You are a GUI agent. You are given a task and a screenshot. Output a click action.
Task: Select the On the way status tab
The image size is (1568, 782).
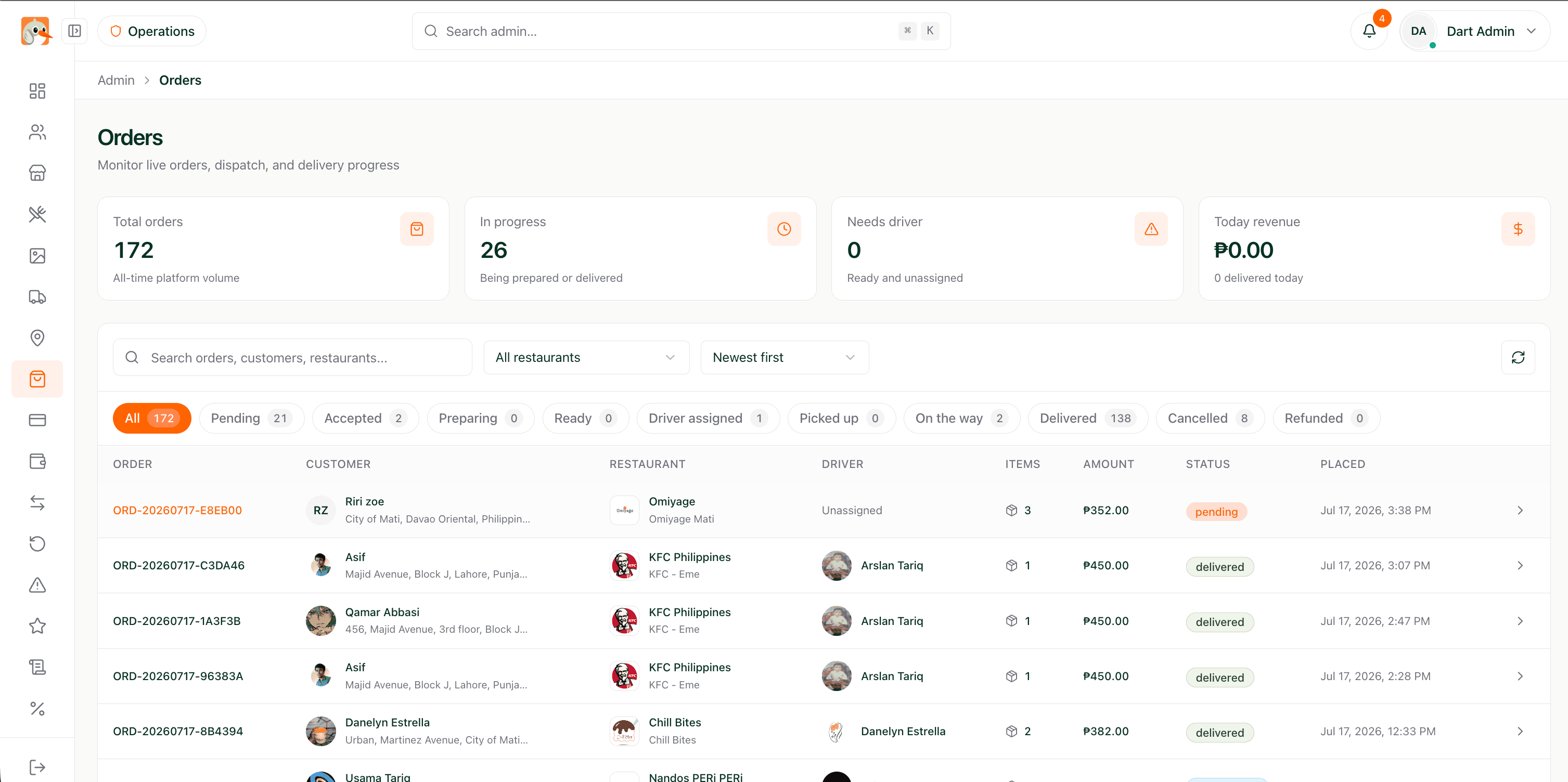[961, 418]
